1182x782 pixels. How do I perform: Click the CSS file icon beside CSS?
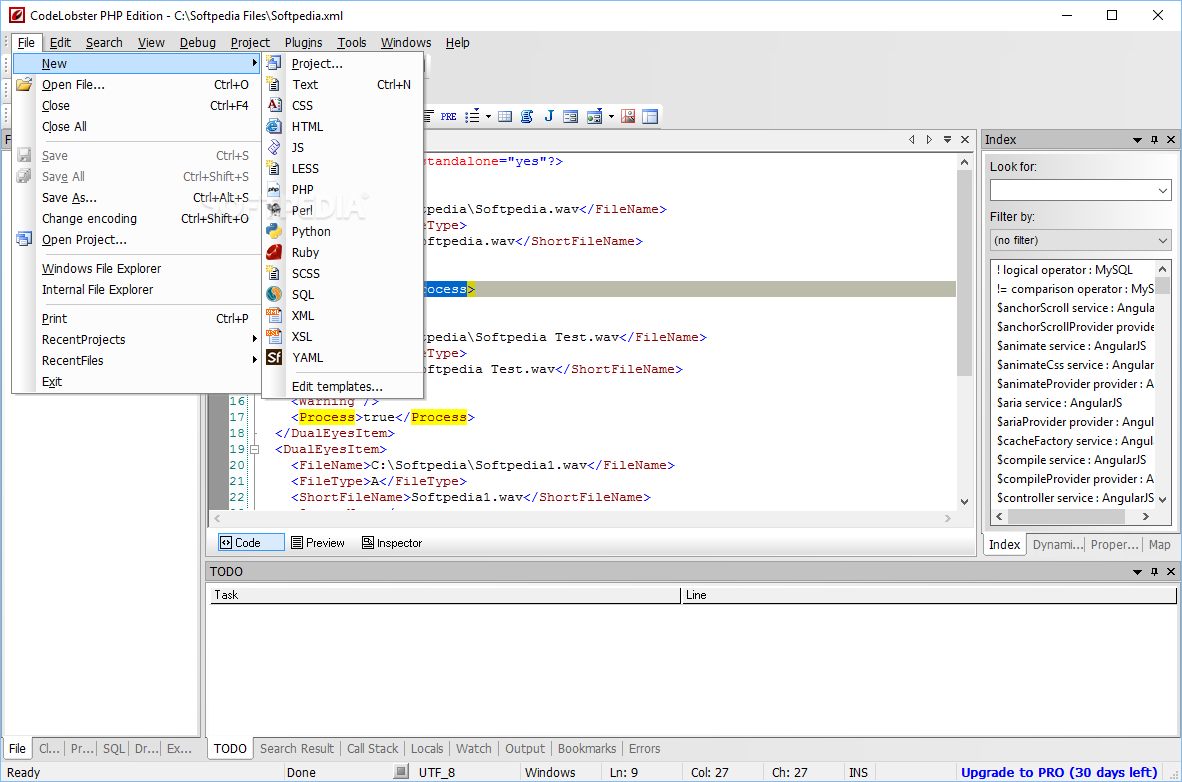(x=274, y=106)
